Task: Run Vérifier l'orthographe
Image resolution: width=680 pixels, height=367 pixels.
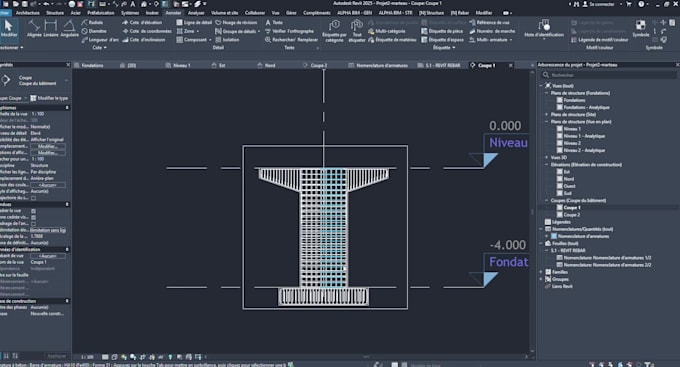Action: (289, 31)
